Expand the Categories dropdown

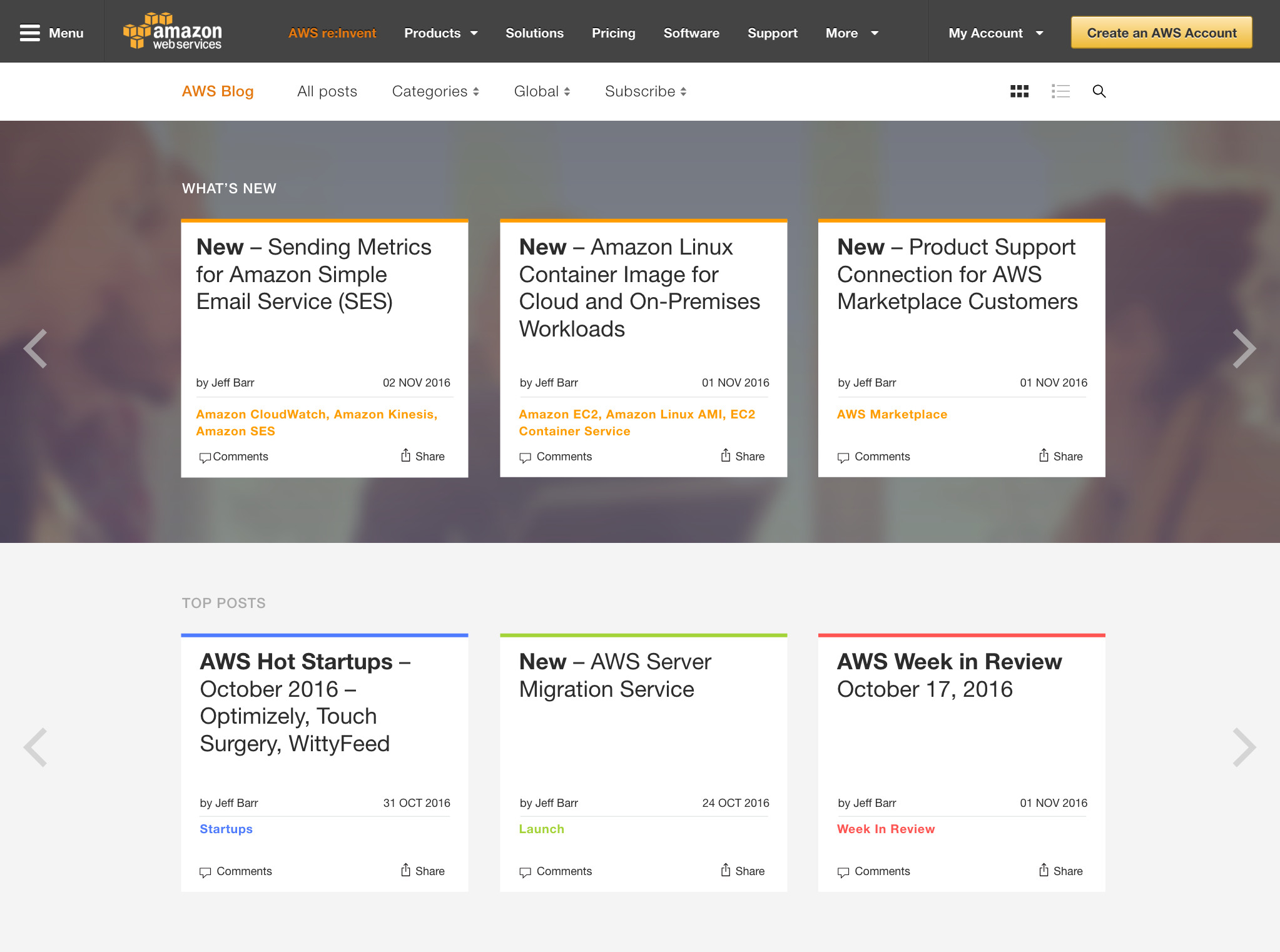pos(435,91)
